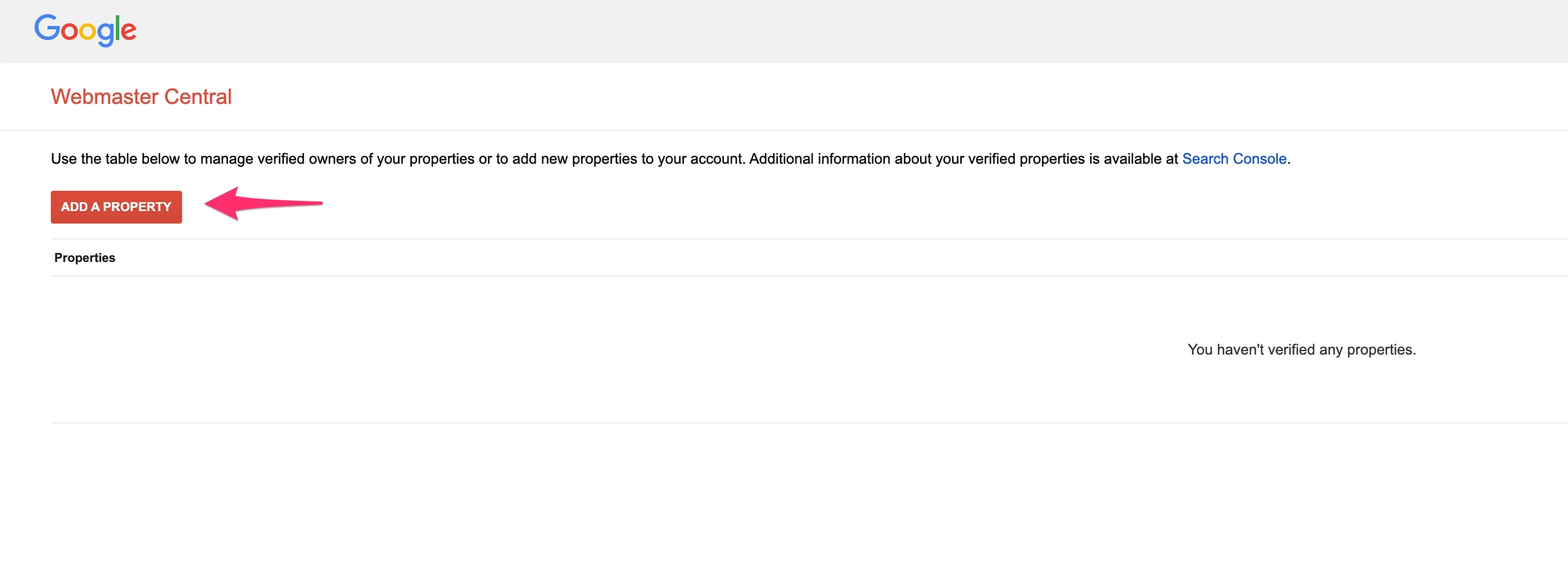1568x568 pixels.
Task: Click the "You haven't verified any properties" message
Action: tap(1301, 350)
